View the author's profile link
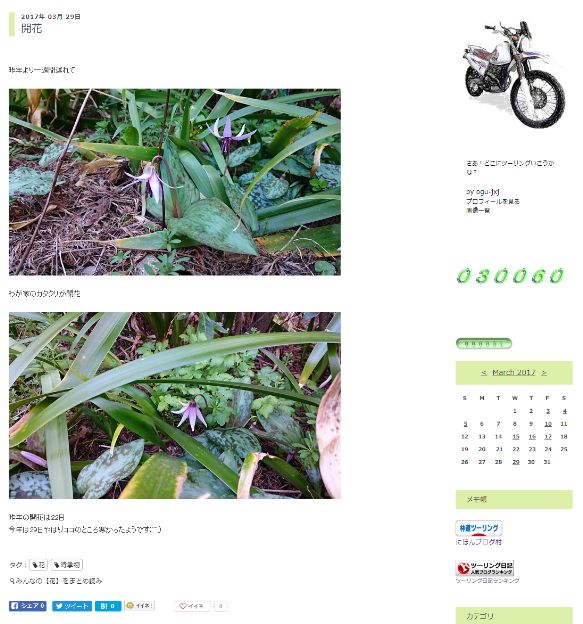Image resolution: width=583 pixels, height=624 pixels. click(x=493, y=201)
